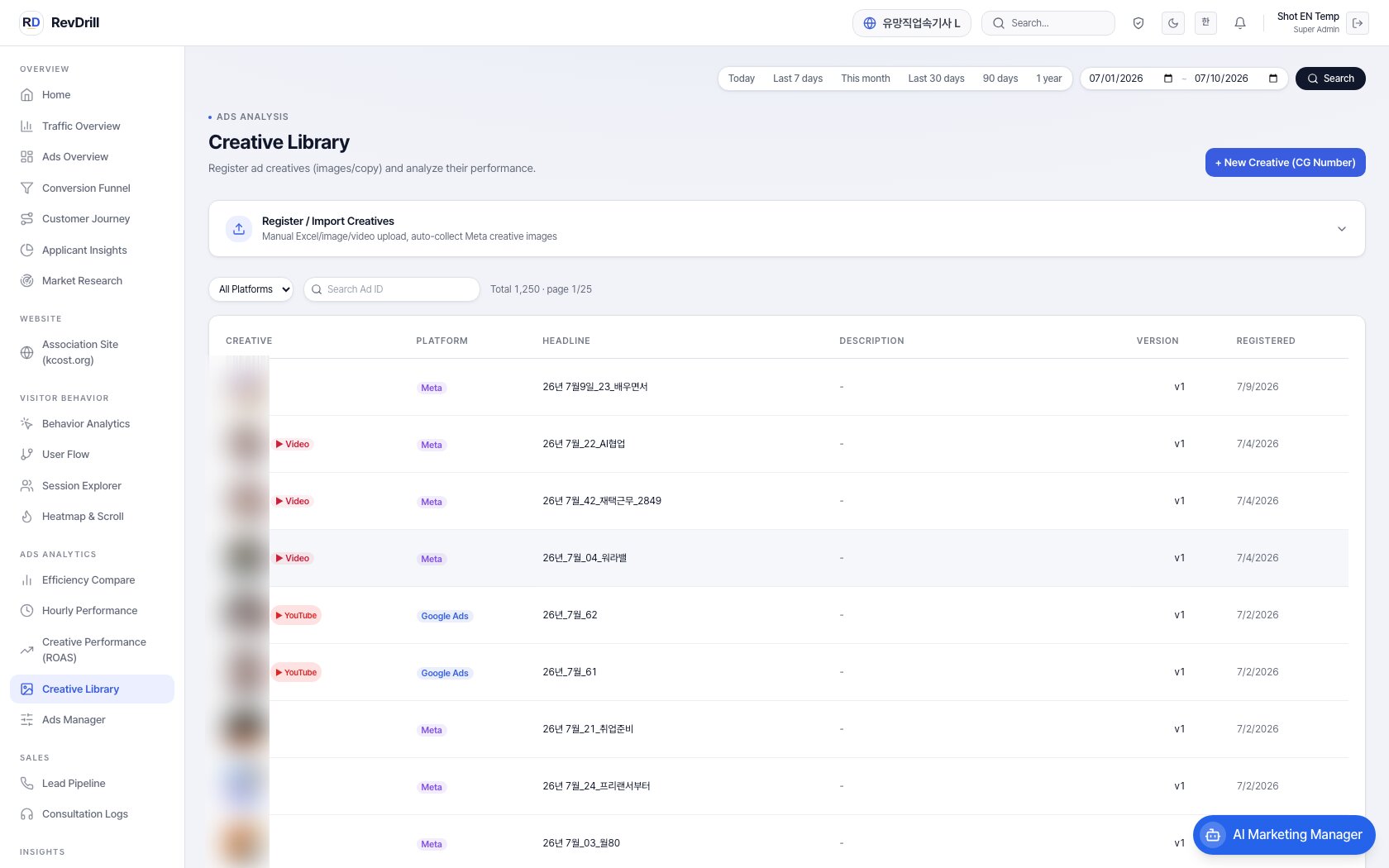Click YouTube badge on 26년_7월_61 row
1389x868 pixels.
(296, 673)
